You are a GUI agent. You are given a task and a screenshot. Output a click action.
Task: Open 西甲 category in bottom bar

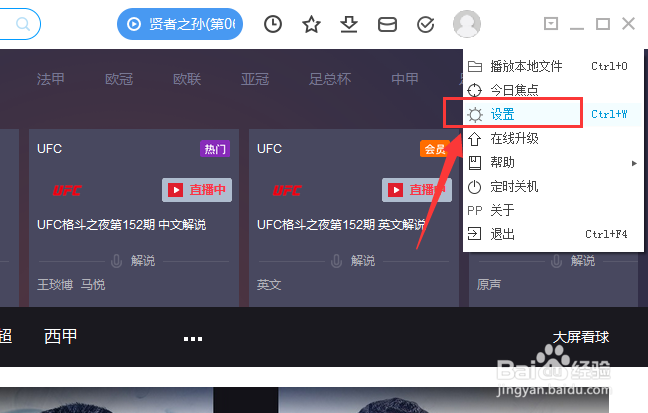point(61,337)
